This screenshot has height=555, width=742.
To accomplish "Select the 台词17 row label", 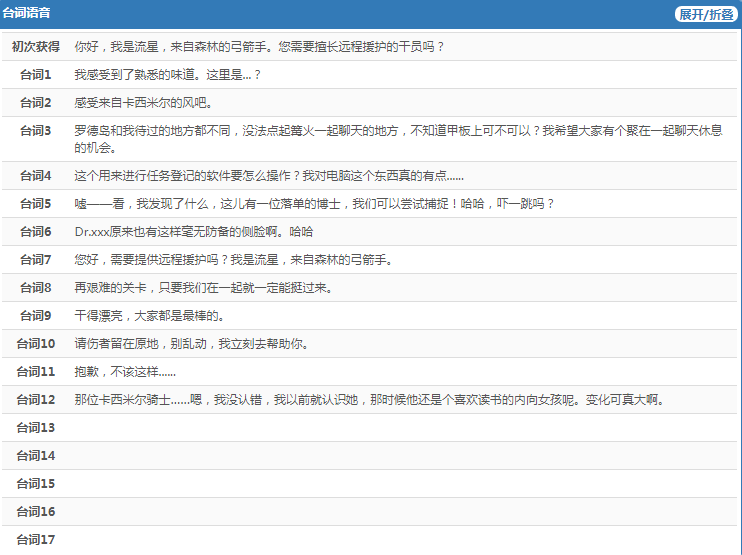I will tap(35, 540).
